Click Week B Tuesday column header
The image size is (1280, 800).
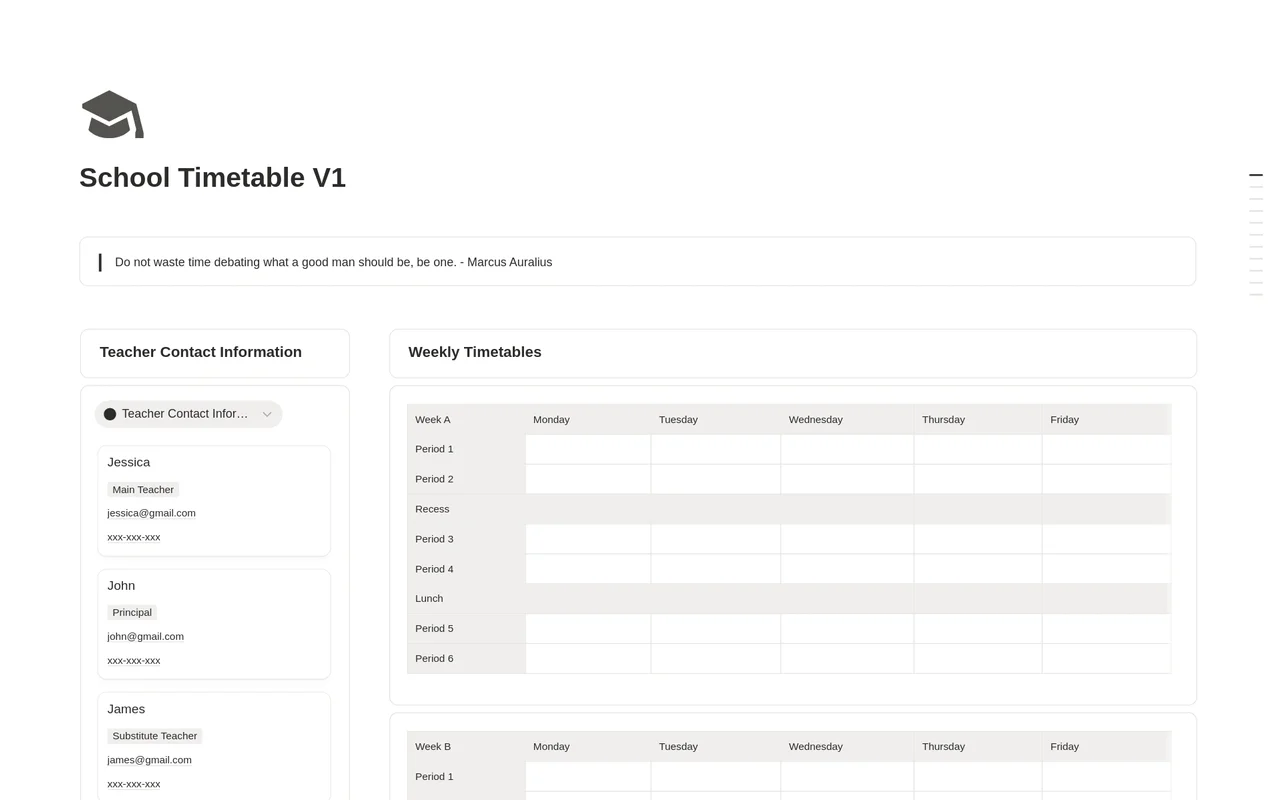tap(716, 746)
